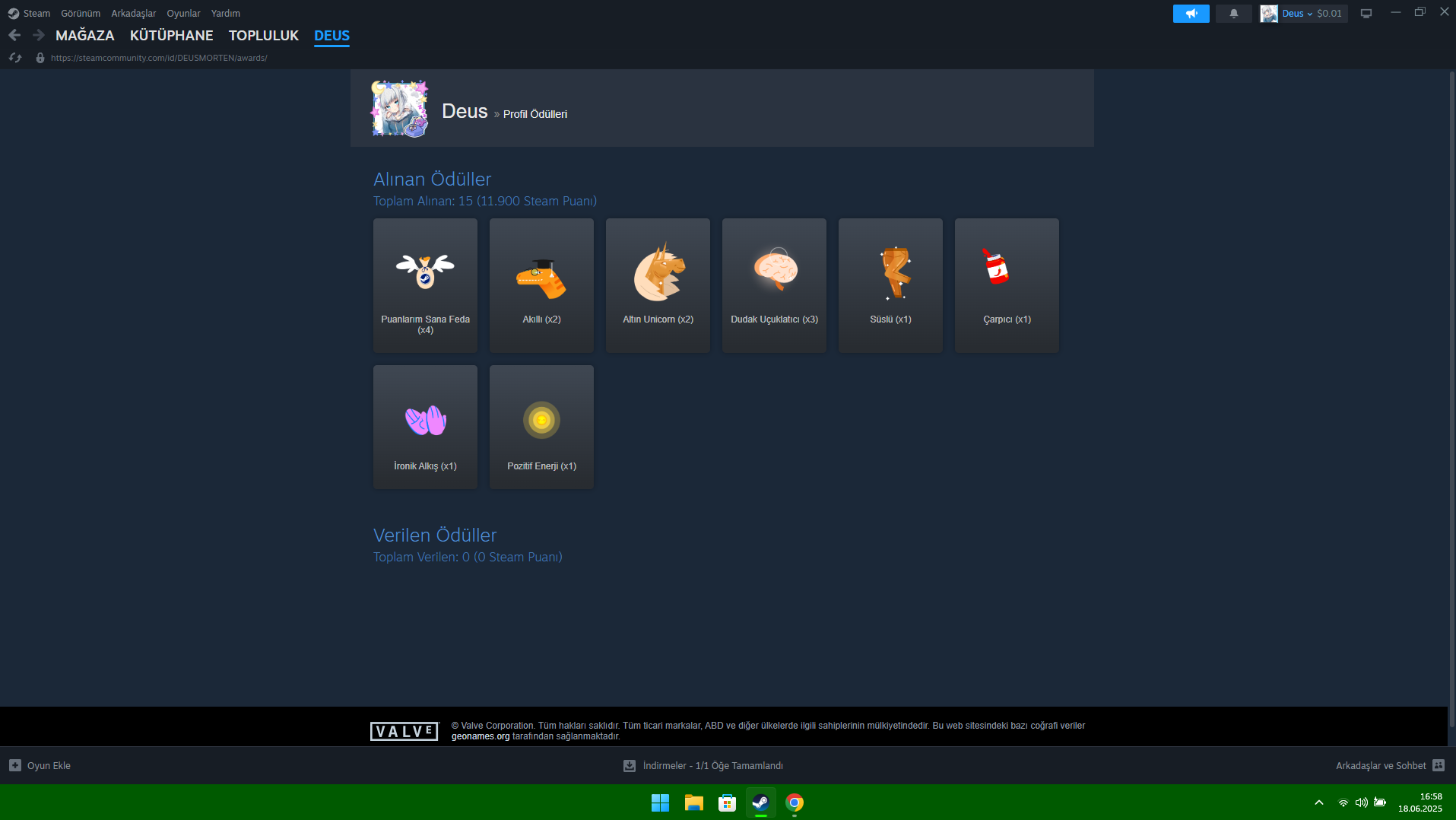
Task: Open the Deus profile avatar picture
Action: click(400, 109)
